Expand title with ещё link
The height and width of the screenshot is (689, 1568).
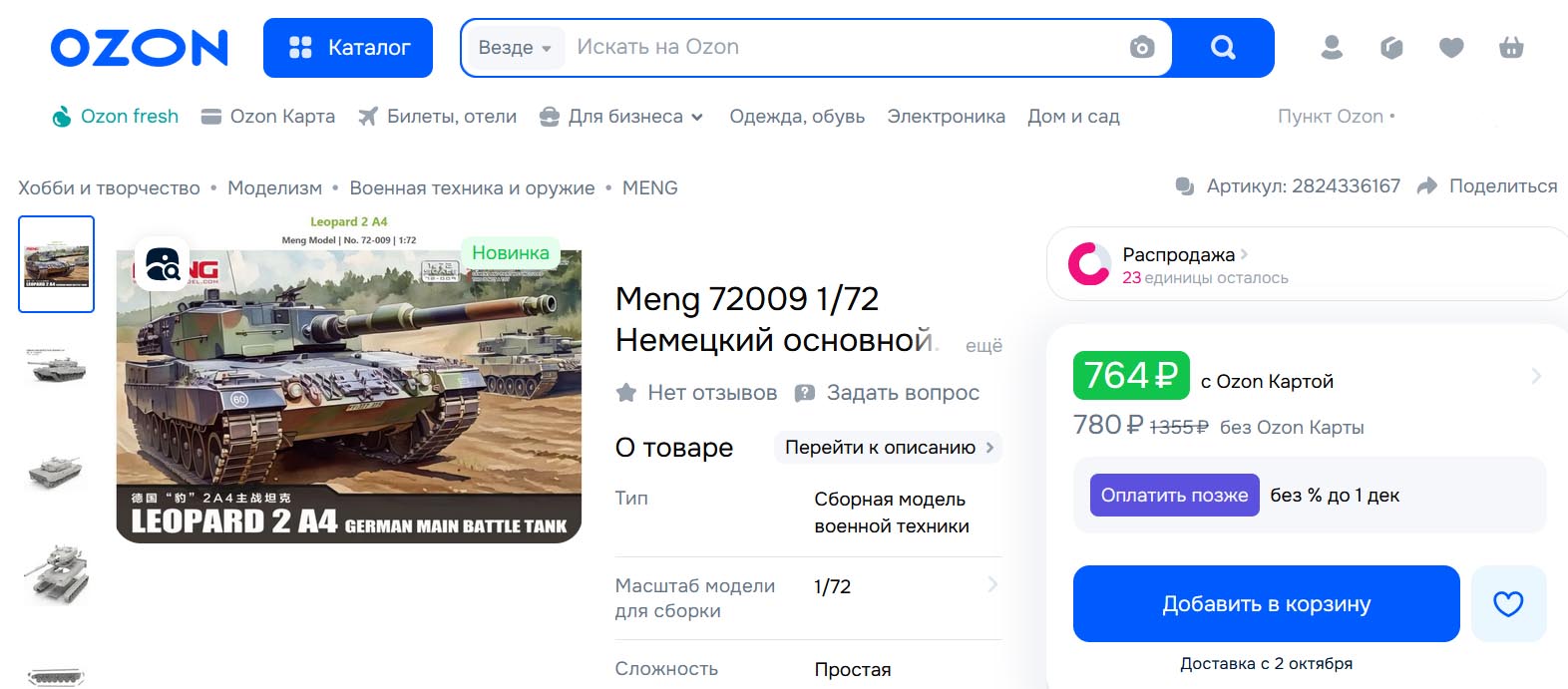click(983, 345)
